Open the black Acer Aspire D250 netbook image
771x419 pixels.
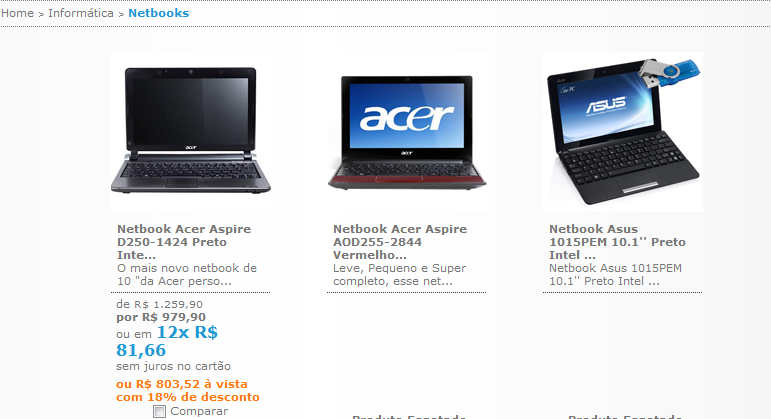pos(191,132)
